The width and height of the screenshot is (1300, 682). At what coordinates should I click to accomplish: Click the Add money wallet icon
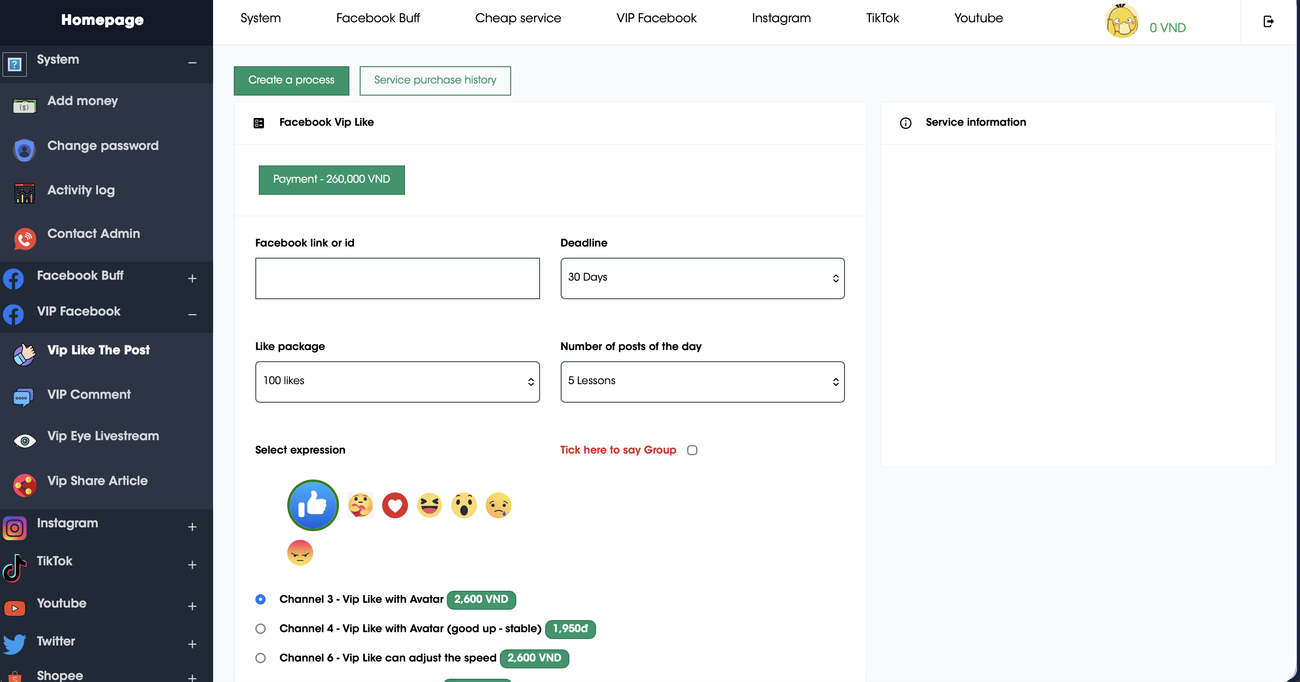tap(24, 105)
